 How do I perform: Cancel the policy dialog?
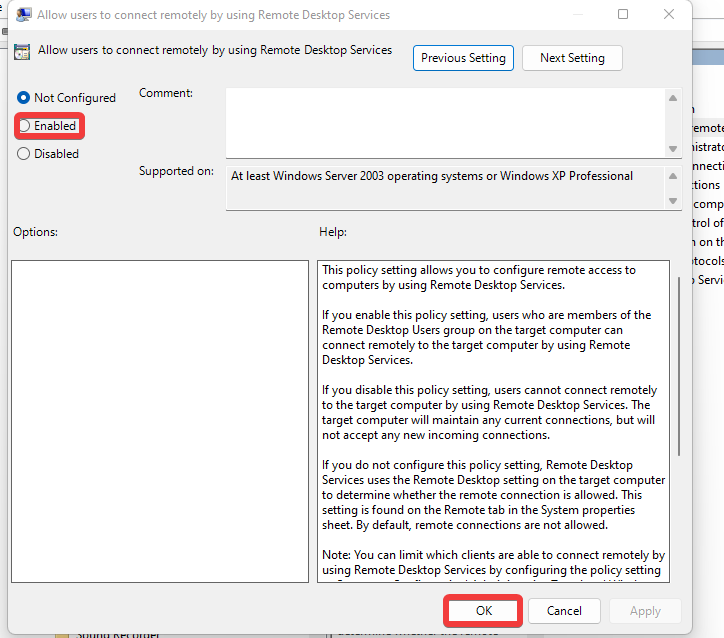point(564,611)
